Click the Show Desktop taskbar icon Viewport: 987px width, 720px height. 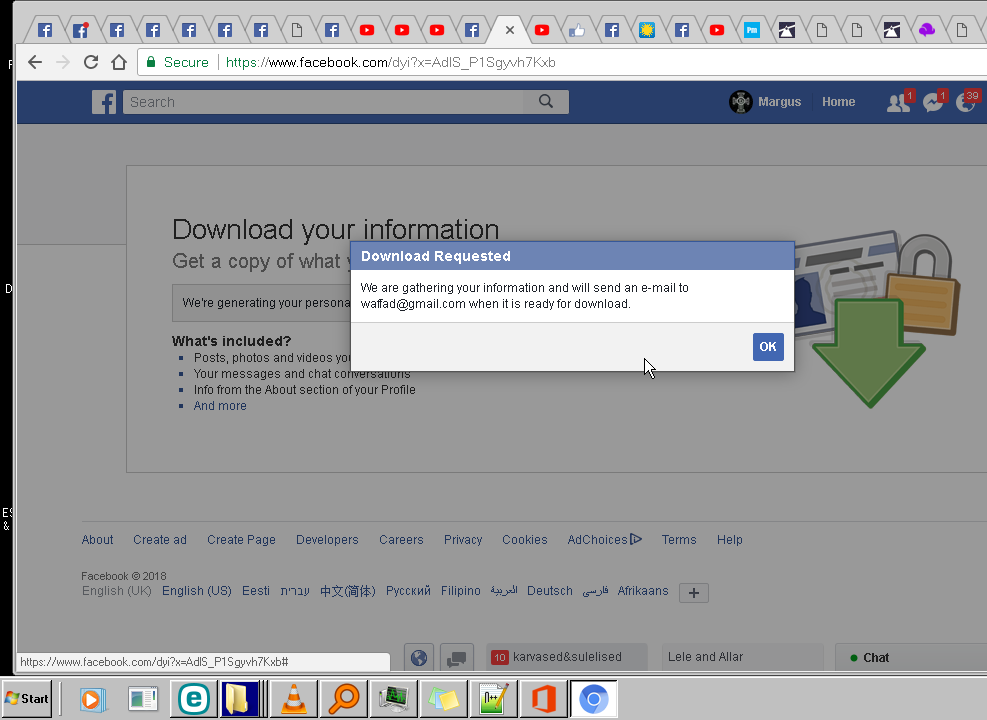tap(143, 699)
